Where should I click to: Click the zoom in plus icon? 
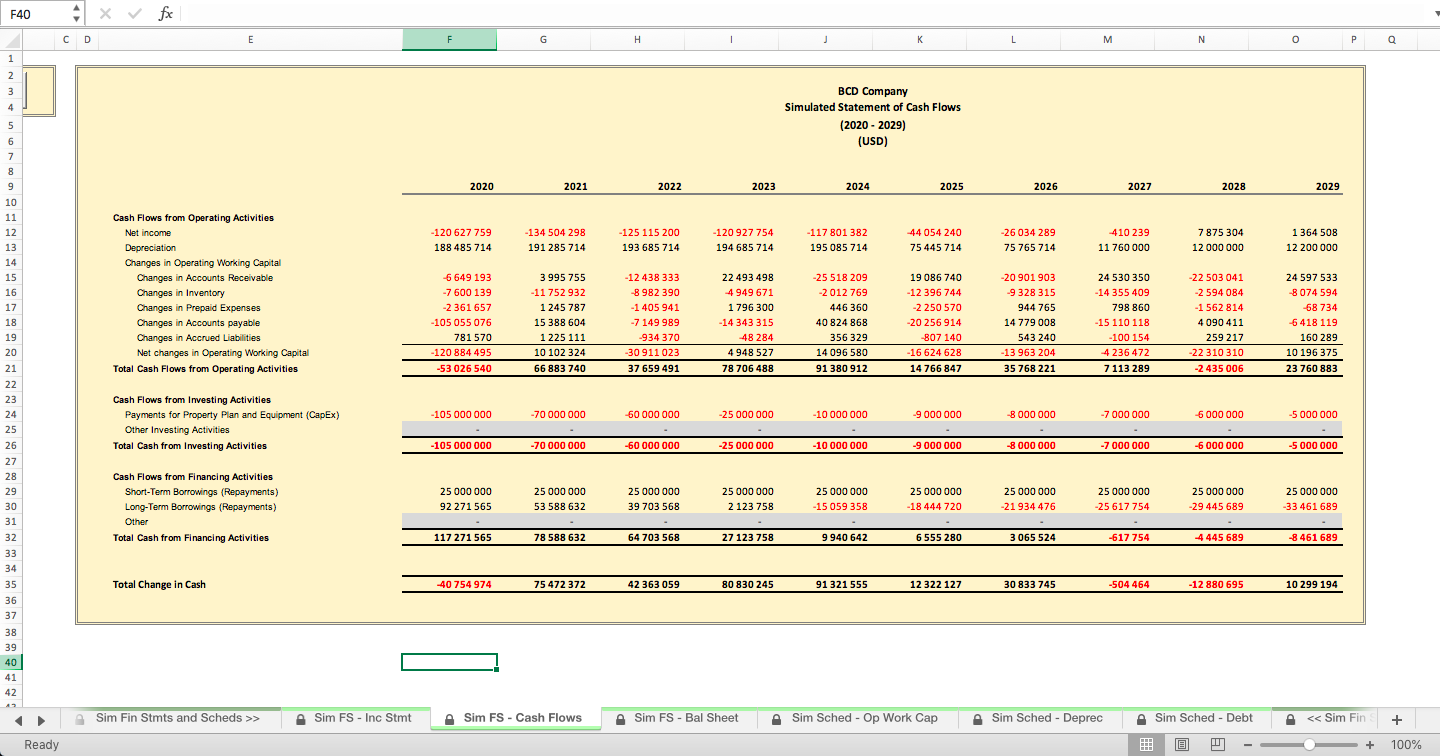(1369, 744)
